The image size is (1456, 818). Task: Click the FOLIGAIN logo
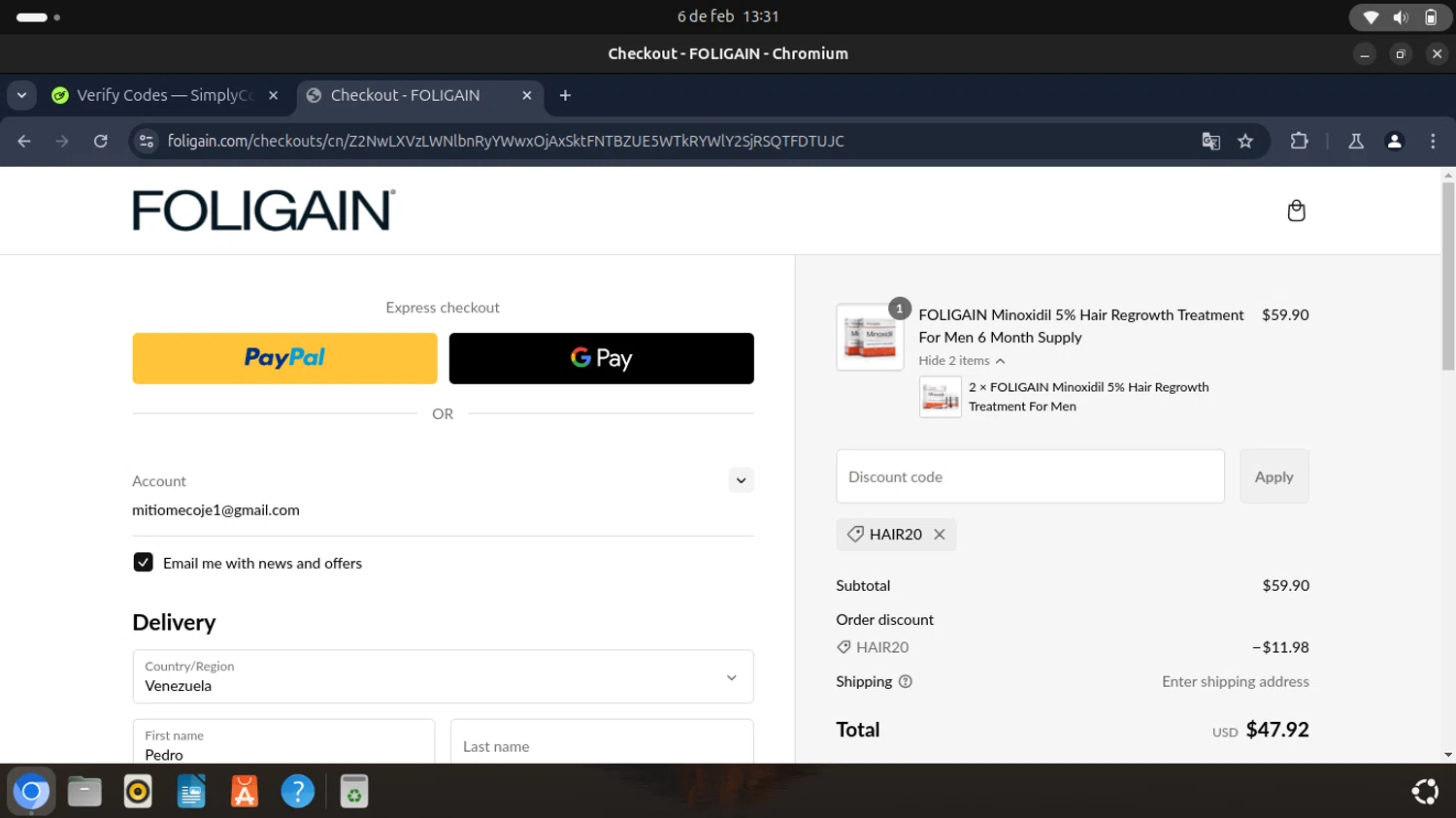264,211
